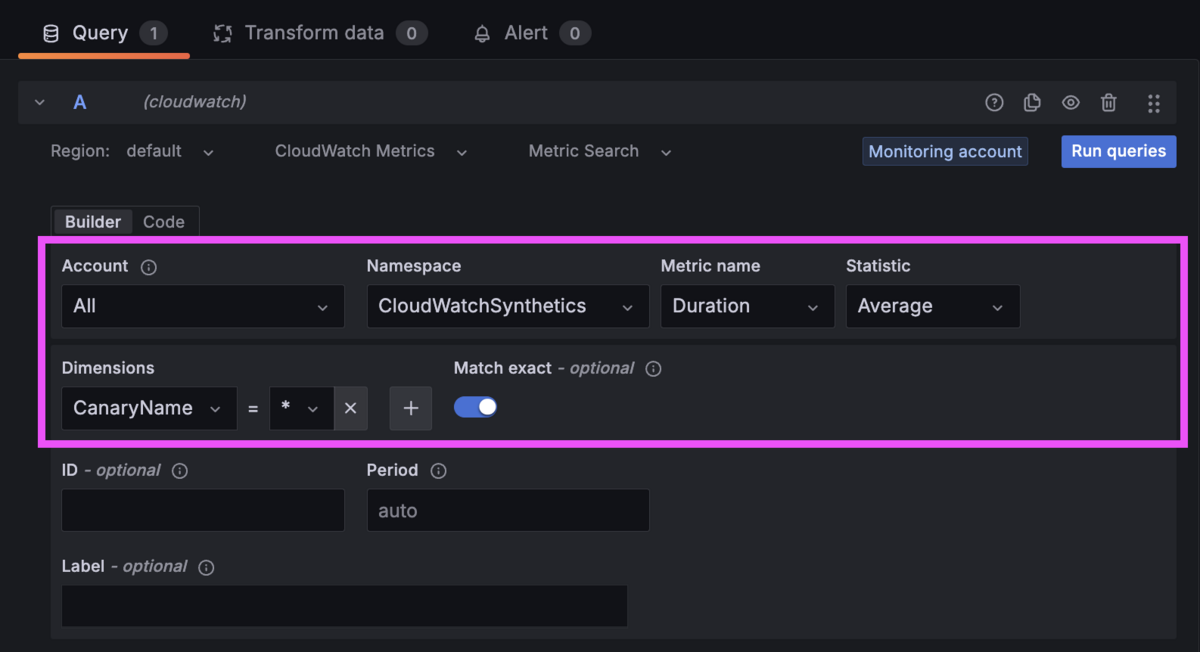Click the Run queries button
This screenshot has width=1200, height=652.
tap(1118, 151)
